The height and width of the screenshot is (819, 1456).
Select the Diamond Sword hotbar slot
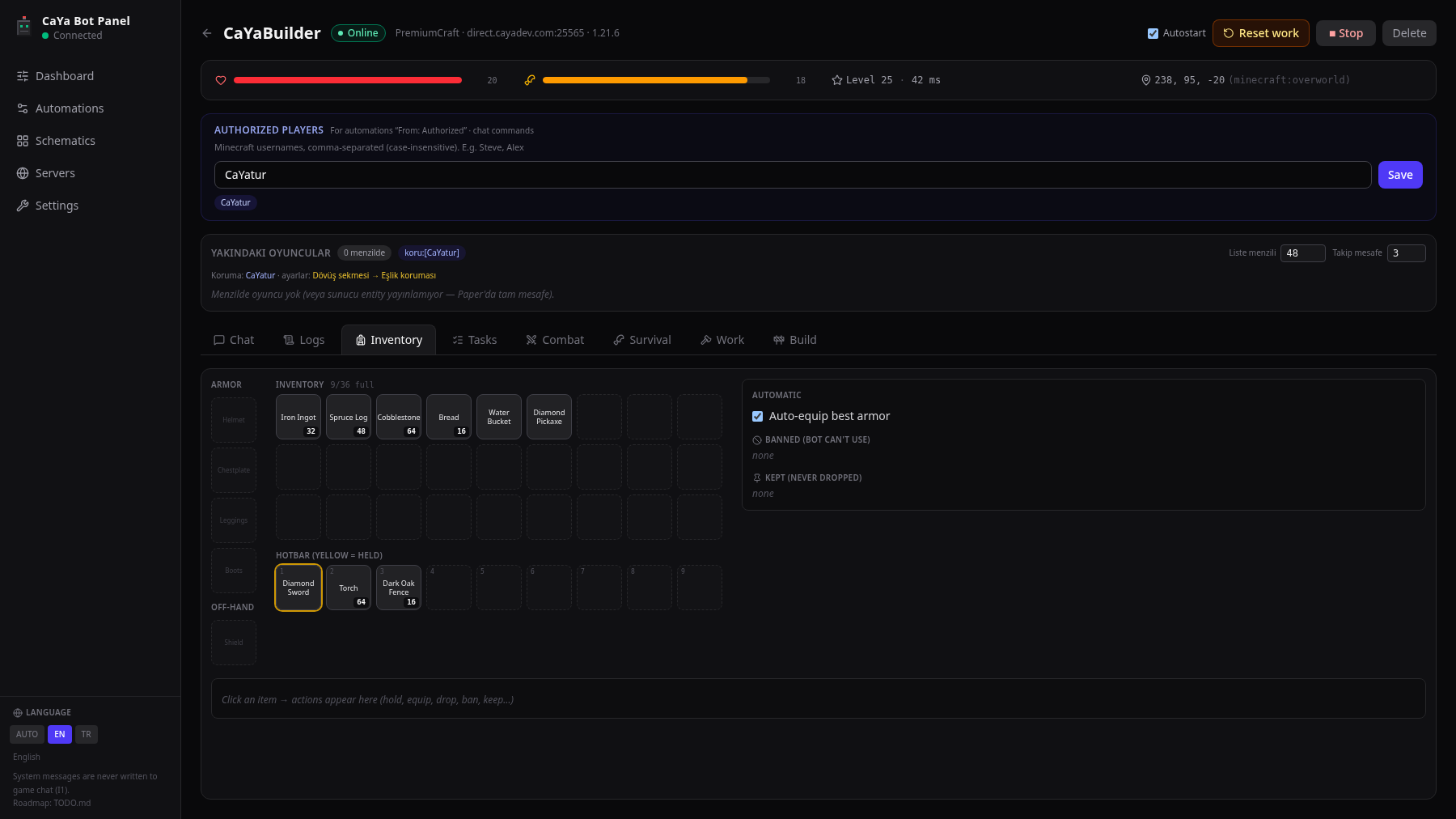(298, 588)
